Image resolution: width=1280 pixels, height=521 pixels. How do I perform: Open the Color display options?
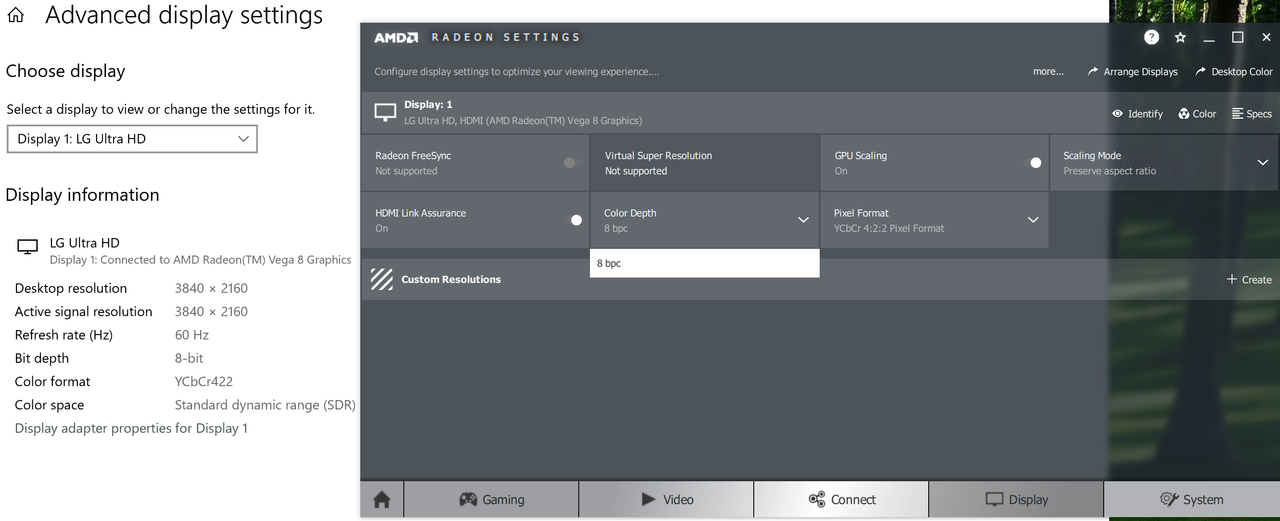pos(1197,114)
